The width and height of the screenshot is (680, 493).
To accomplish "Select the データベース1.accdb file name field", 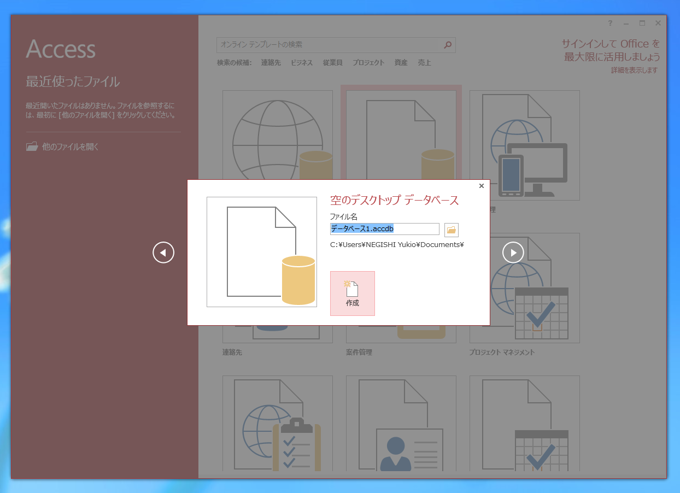I will coord(385,229).
